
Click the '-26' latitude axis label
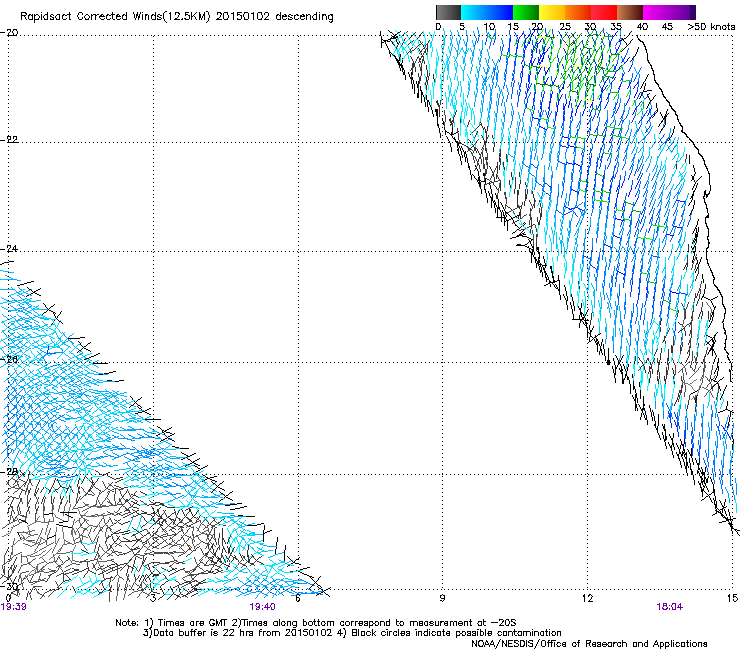9,360
